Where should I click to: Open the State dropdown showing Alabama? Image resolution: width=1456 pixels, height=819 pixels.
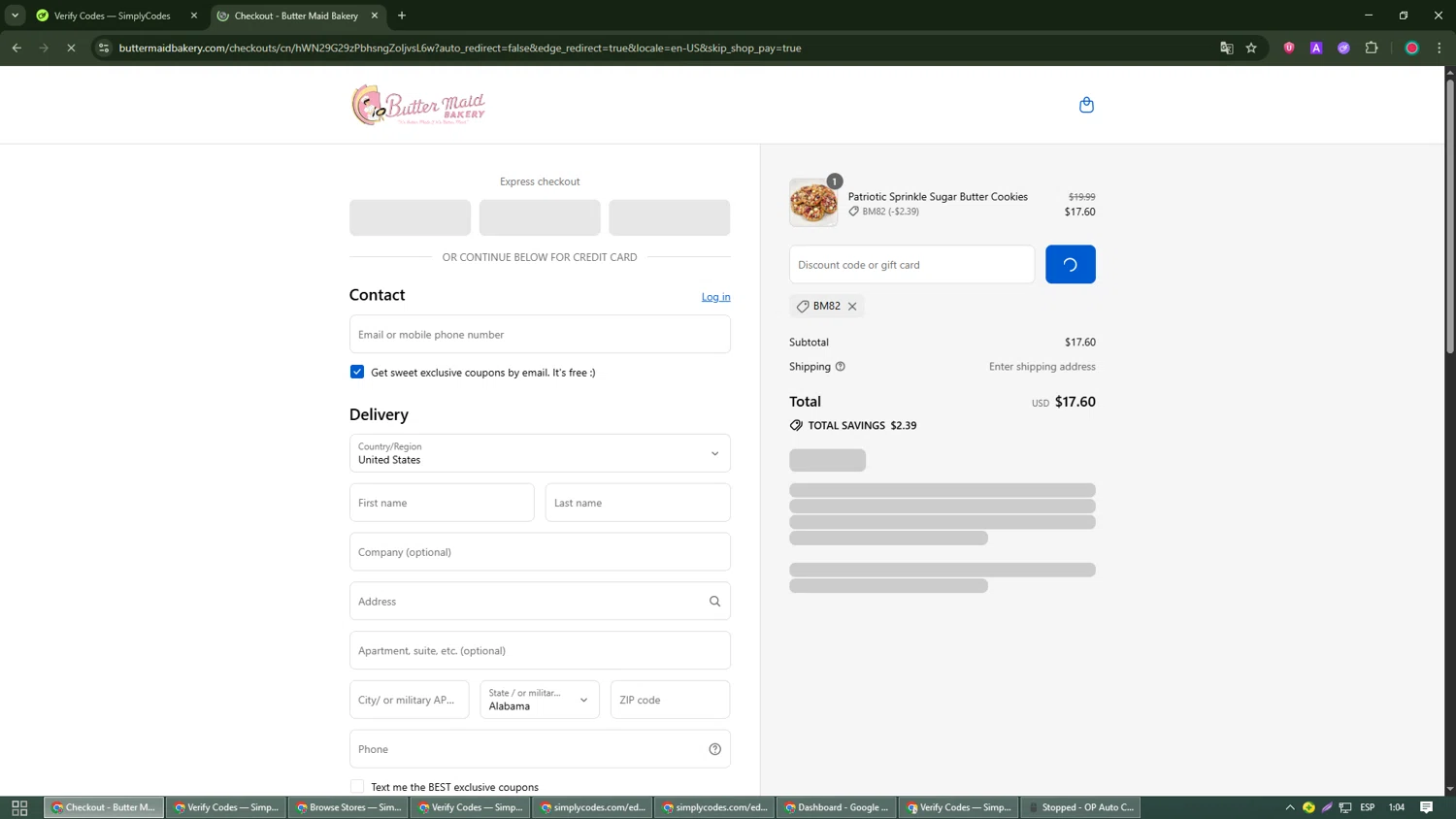tap(540, 700)
